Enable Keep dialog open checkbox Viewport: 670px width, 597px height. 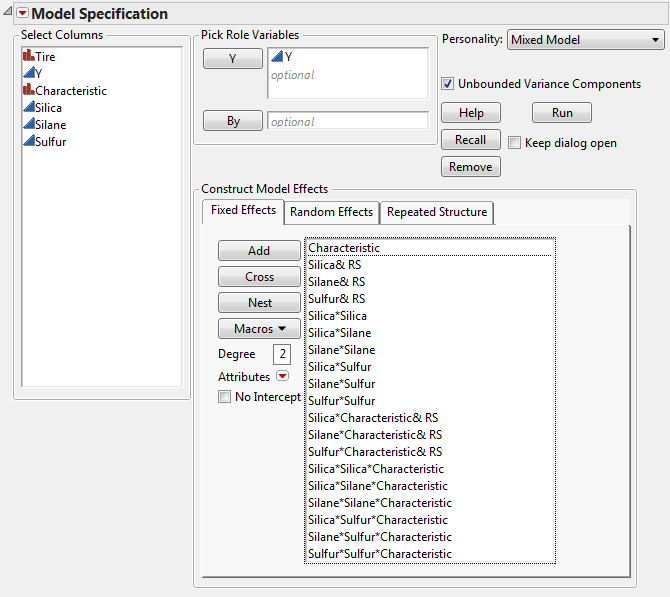[514, 143]
